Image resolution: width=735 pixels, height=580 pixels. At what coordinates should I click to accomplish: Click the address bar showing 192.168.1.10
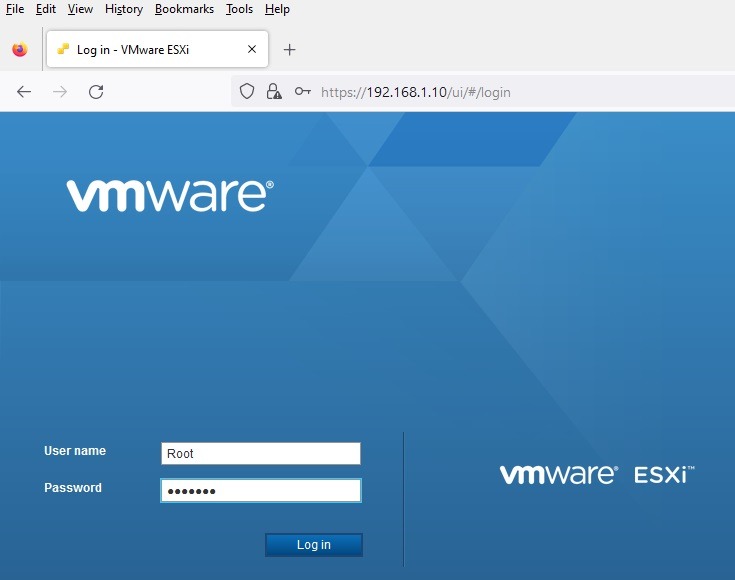click(x=500, y=92)
